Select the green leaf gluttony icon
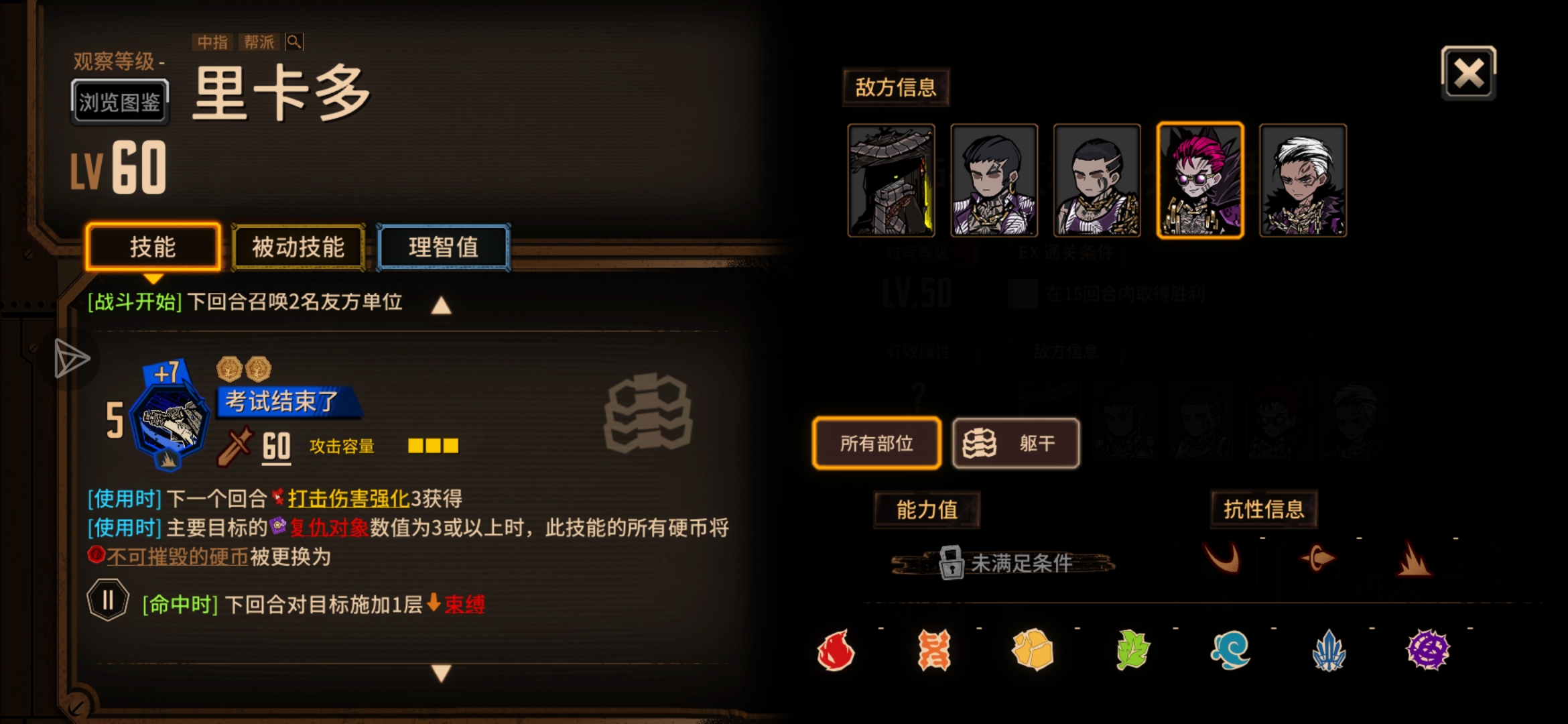1568x724 pixels. click(x=1132, y=650)
